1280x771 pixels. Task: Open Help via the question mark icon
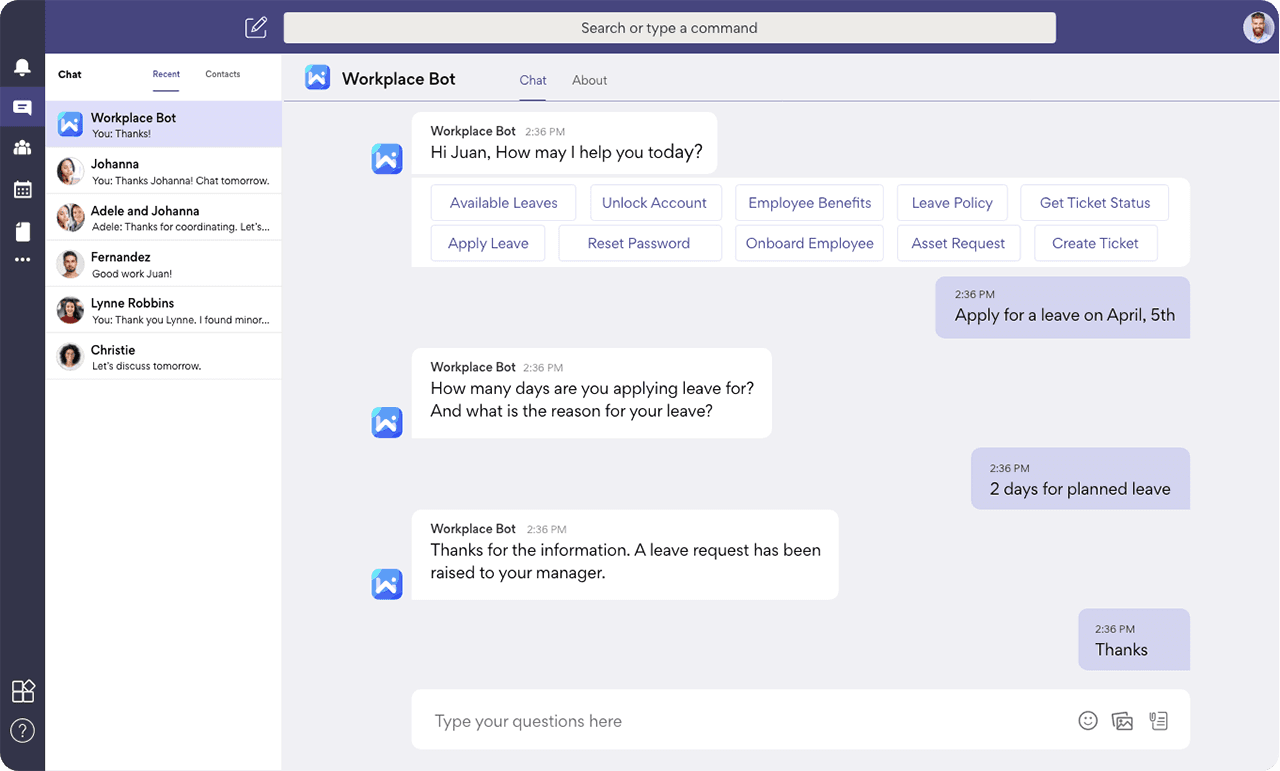[x=22, y=731]
